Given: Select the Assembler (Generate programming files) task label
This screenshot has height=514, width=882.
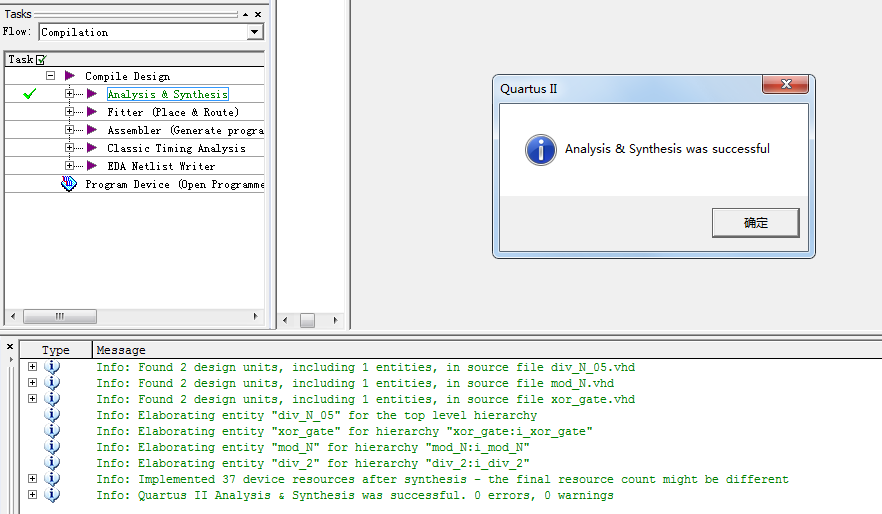Looking at the screenshot, I should pos(185,130).
